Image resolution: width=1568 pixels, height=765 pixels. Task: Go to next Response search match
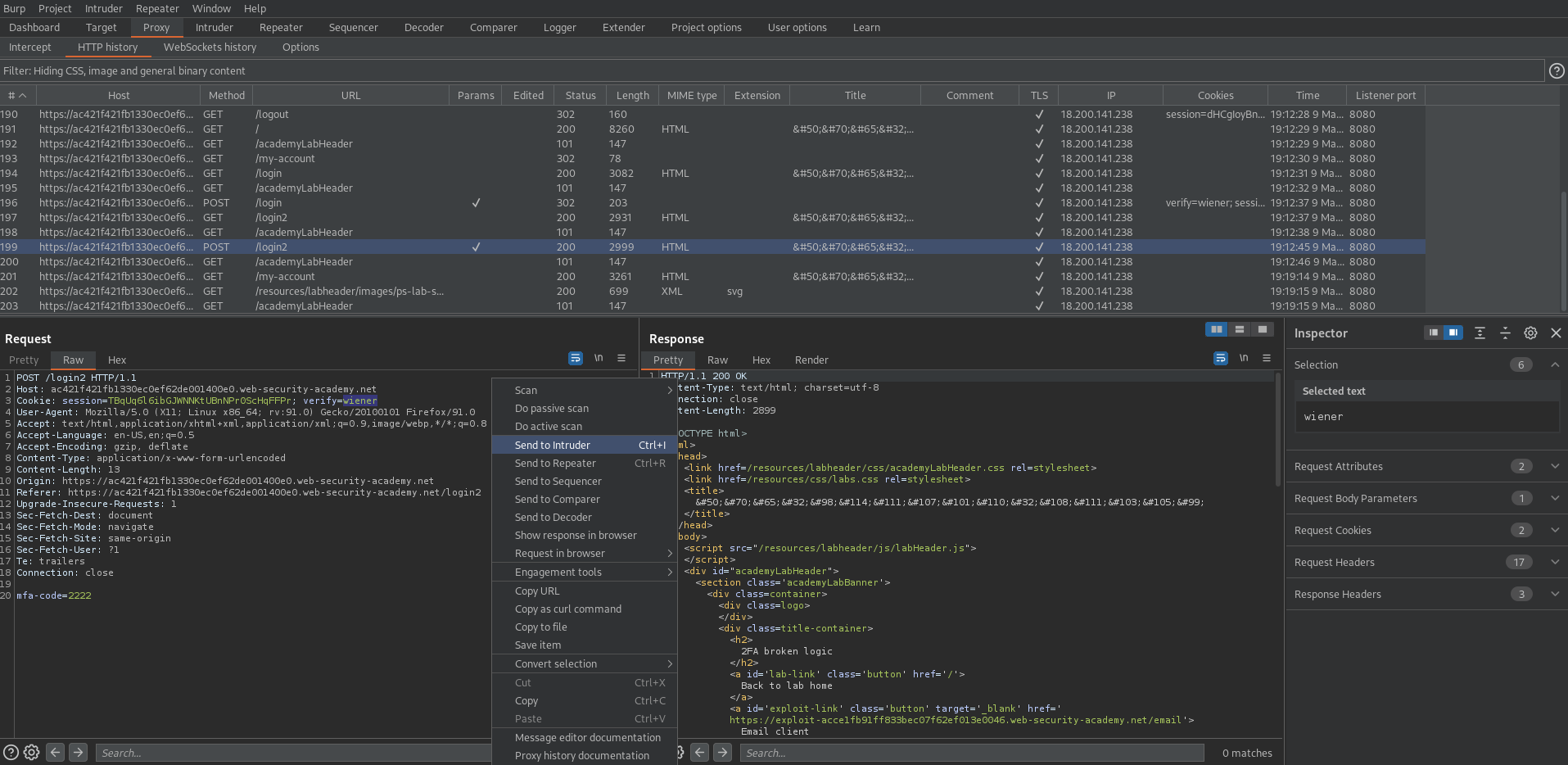(722, 752)
